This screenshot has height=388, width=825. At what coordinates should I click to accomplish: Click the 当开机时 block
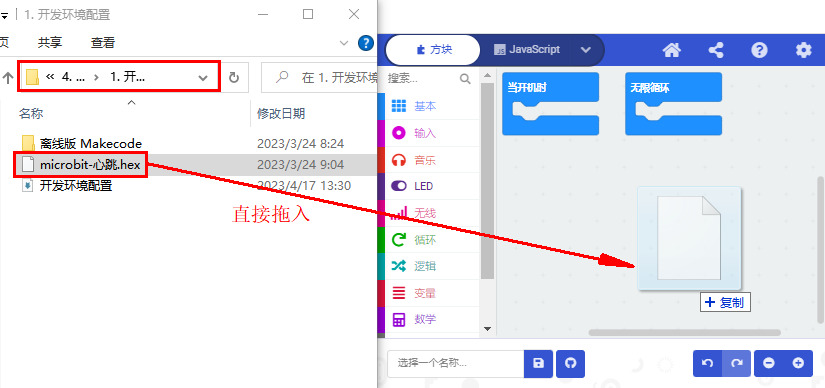pyautogui.click(x=550, y=104)
